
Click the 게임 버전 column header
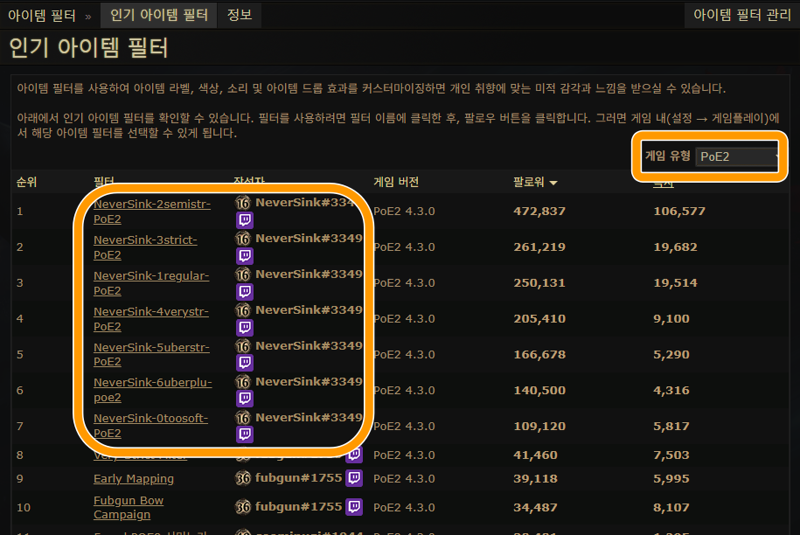pyautogui.click(x=396, y=182)
